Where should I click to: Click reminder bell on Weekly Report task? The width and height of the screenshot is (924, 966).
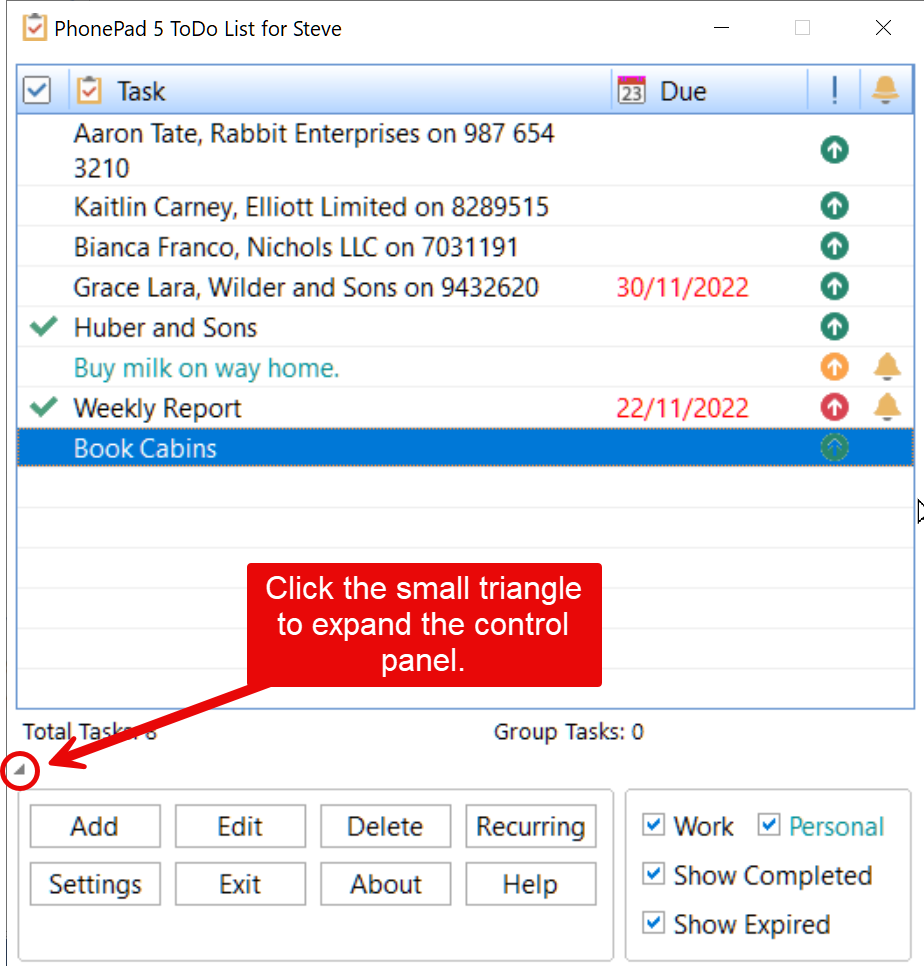887,407
